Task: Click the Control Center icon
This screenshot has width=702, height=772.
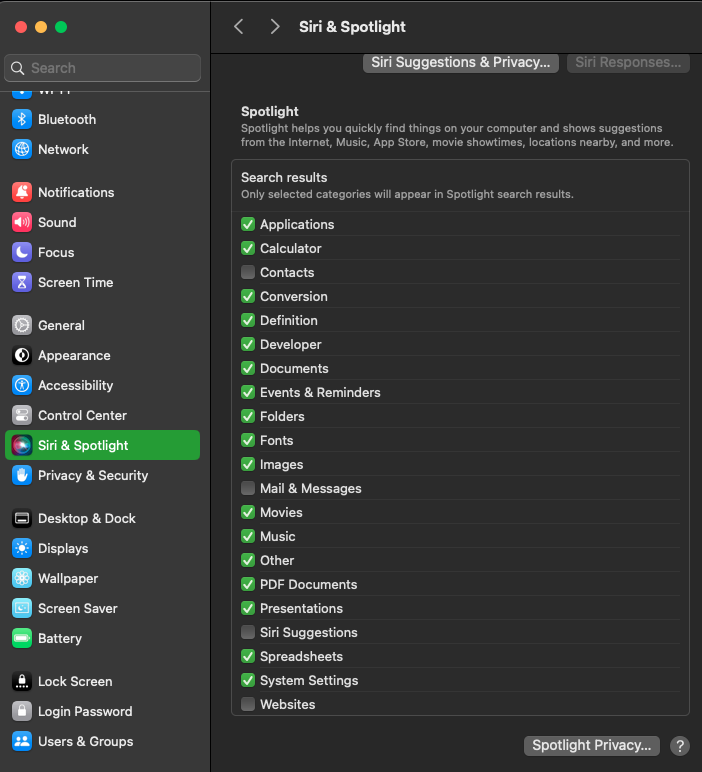Action: [x=22, y=415]
